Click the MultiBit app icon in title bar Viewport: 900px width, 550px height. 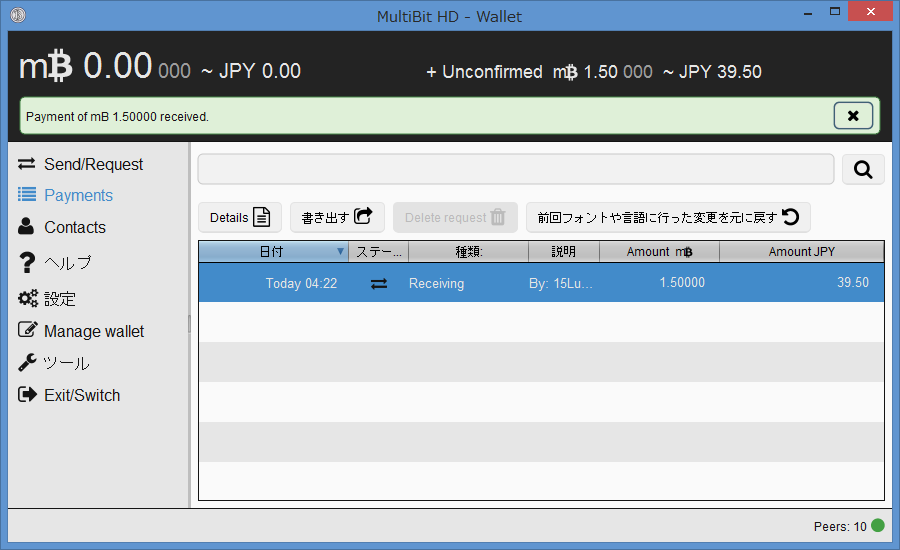tap(18, 15)
